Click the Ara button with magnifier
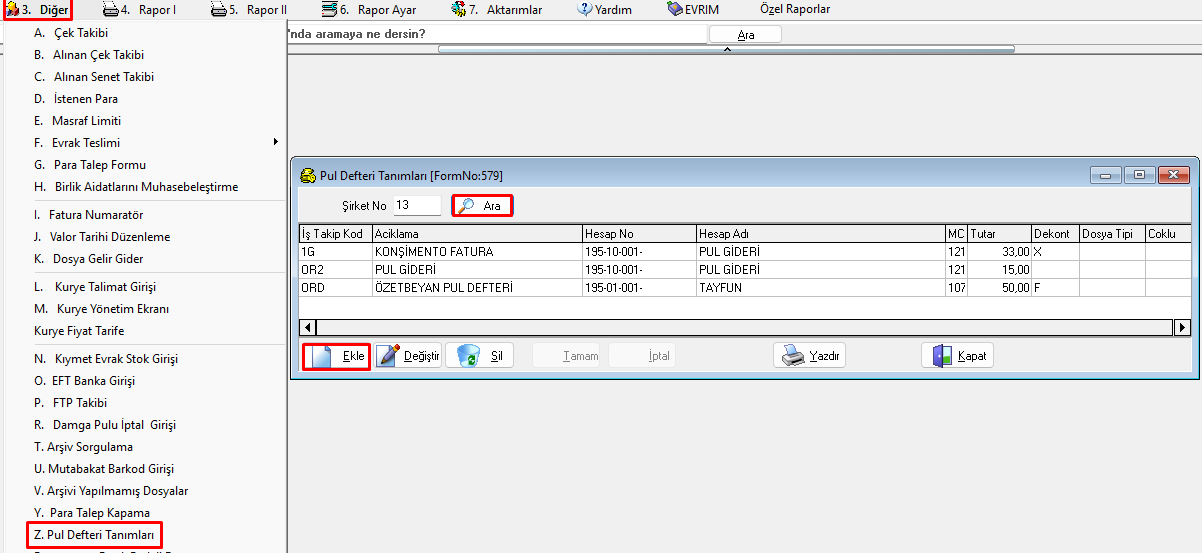This screenshot has width=1202, height=553. (482, 206)
